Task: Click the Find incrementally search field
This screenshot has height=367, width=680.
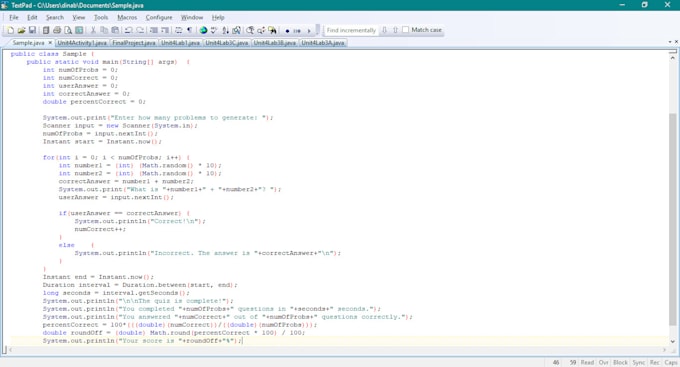Action: pos(351,30)
